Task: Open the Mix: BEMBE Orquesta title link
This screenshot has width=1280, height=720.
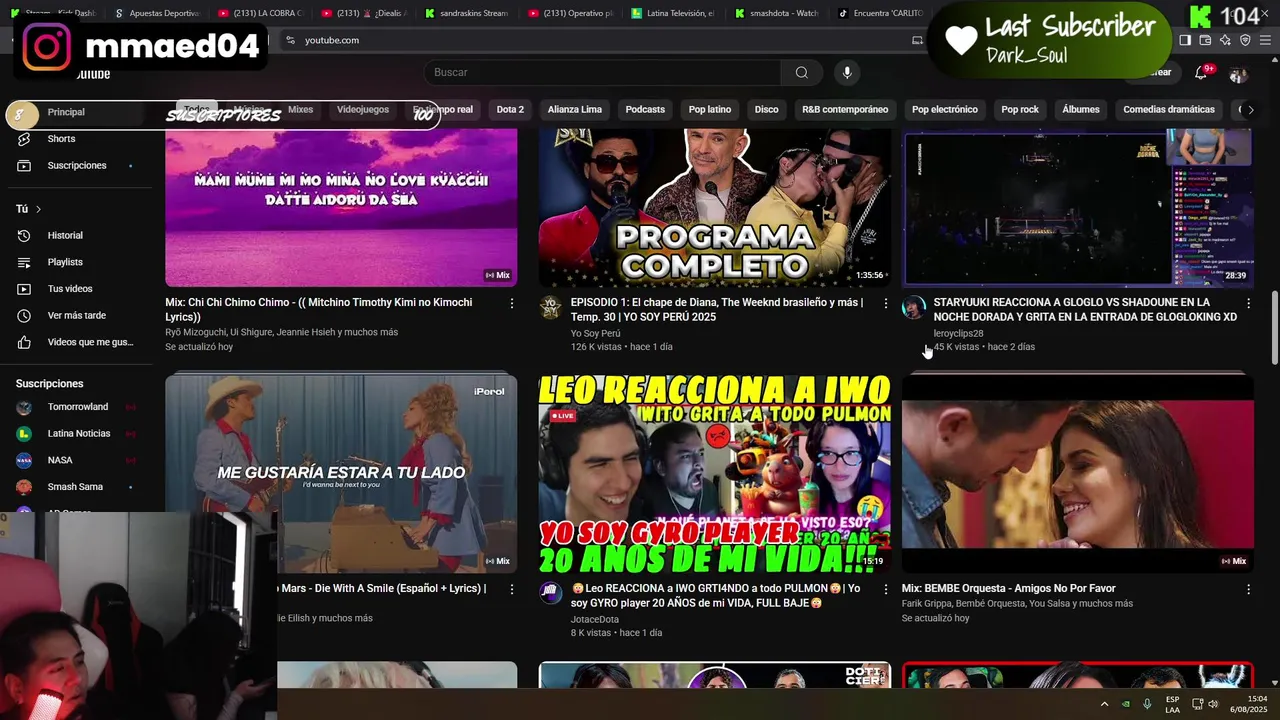Action: tap(1008, 588)
